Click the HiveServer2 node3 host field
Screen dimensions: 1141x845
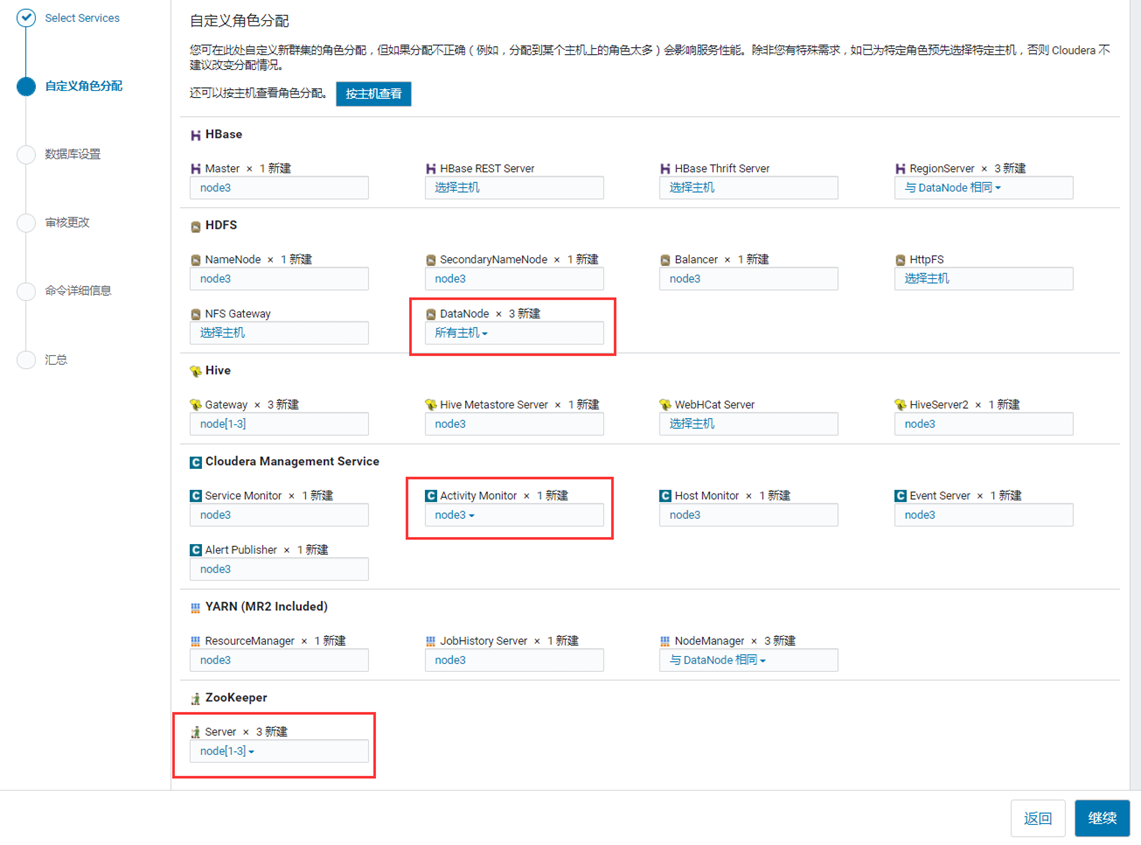[x=983, y=424]
